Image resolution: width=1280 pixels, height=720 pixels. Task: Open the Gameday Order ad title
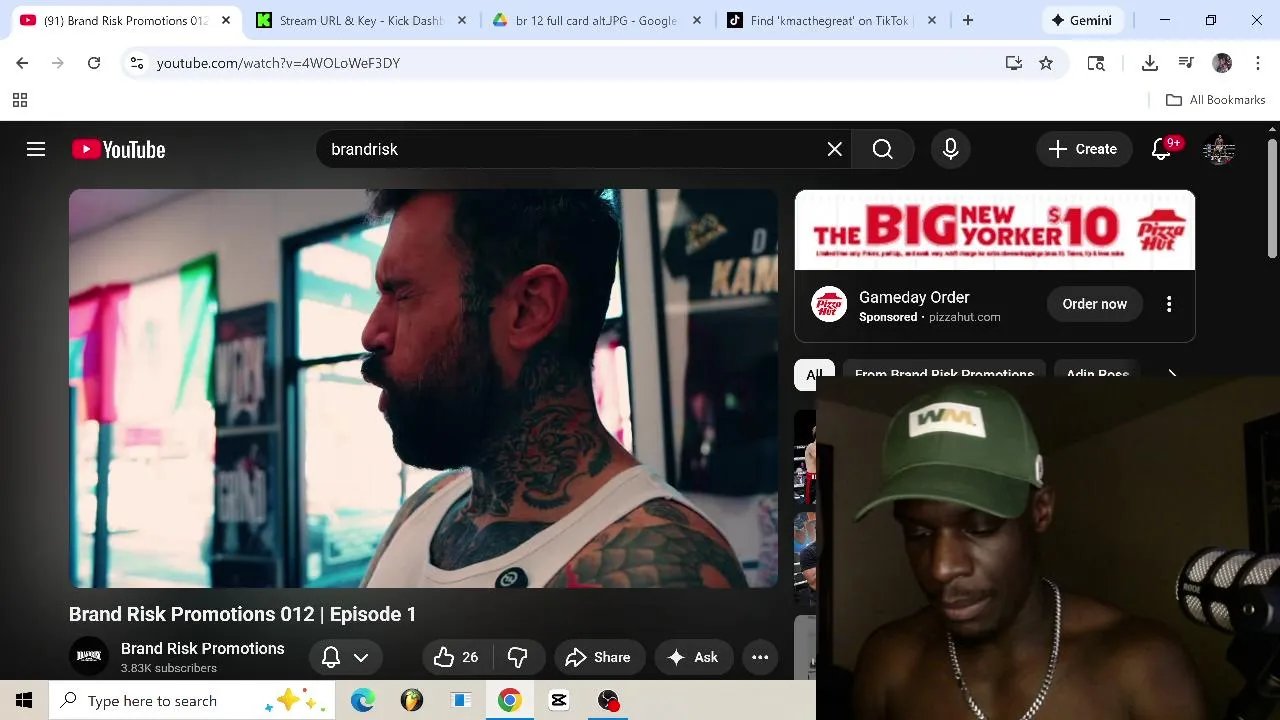click(914, 297)
